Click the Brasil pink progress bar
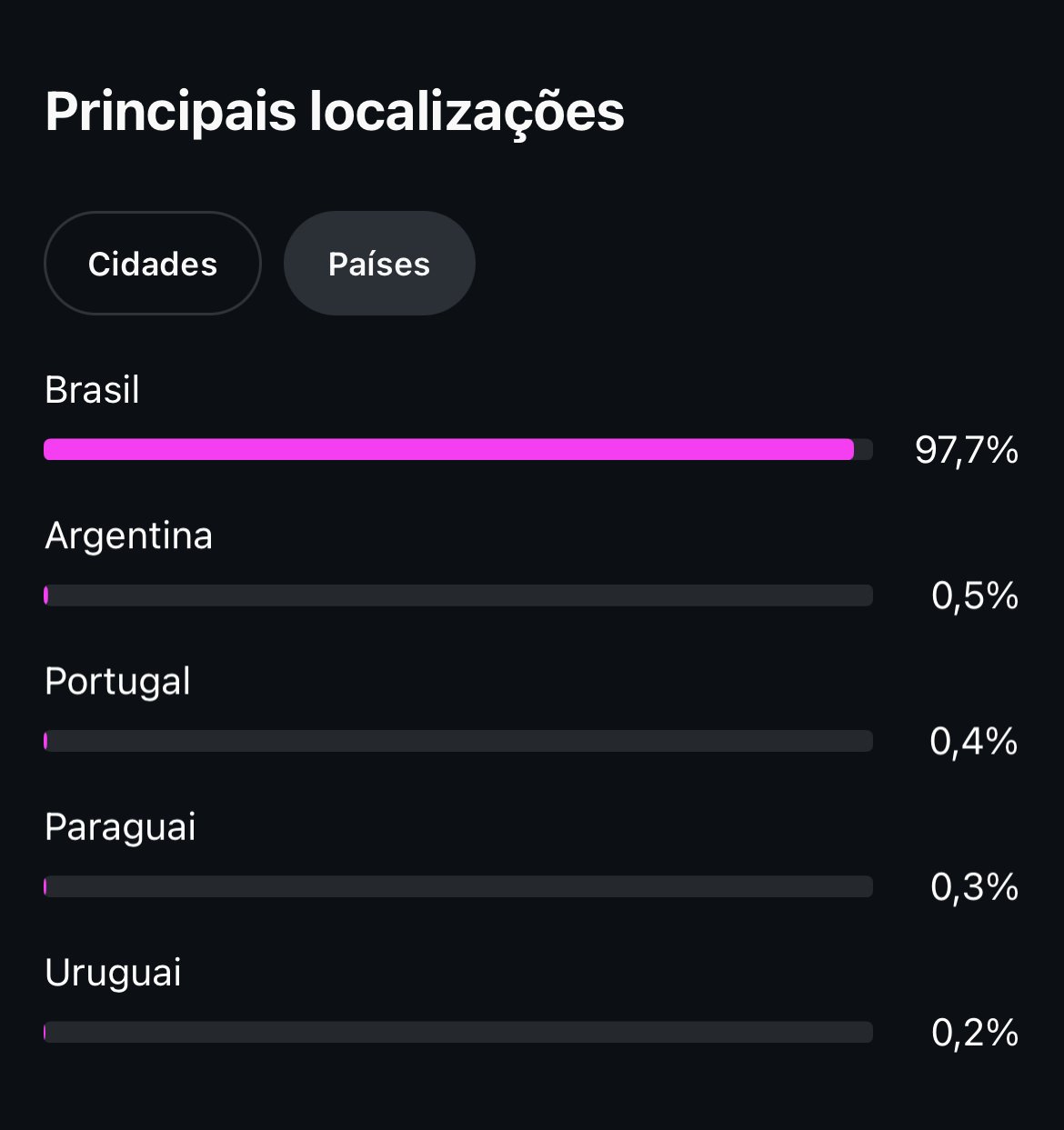1064x1130 pixels. tap(449, 449)
